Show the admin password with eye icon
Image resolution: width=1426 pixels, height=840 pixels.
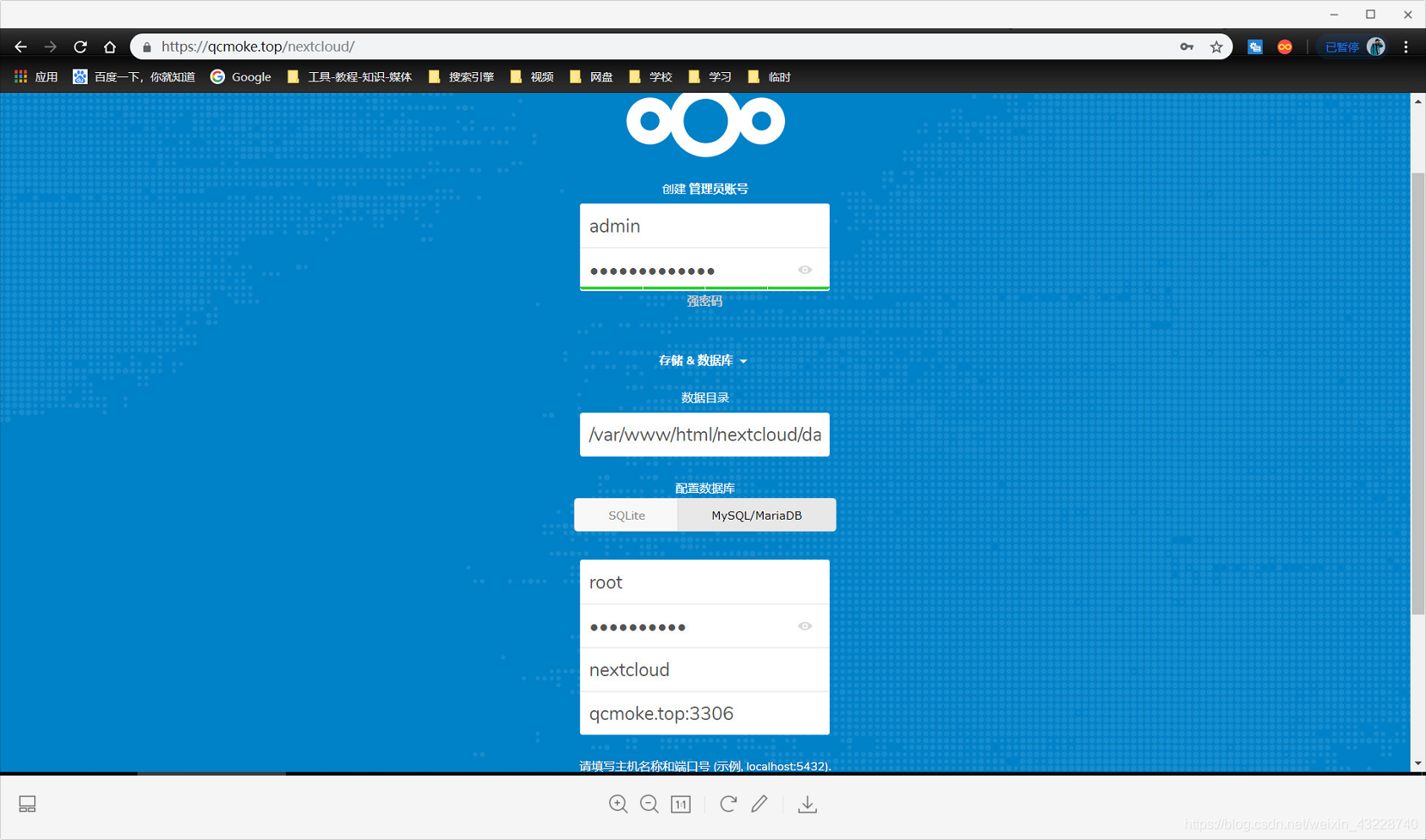pyautogui.click(x=805, y=270)
